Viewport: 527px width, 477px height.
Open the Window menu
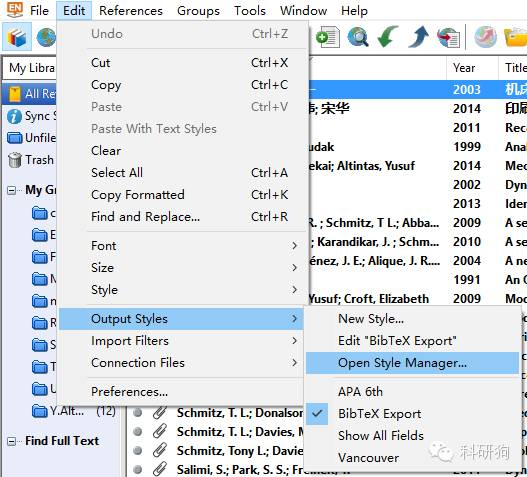tap(303, 11)
